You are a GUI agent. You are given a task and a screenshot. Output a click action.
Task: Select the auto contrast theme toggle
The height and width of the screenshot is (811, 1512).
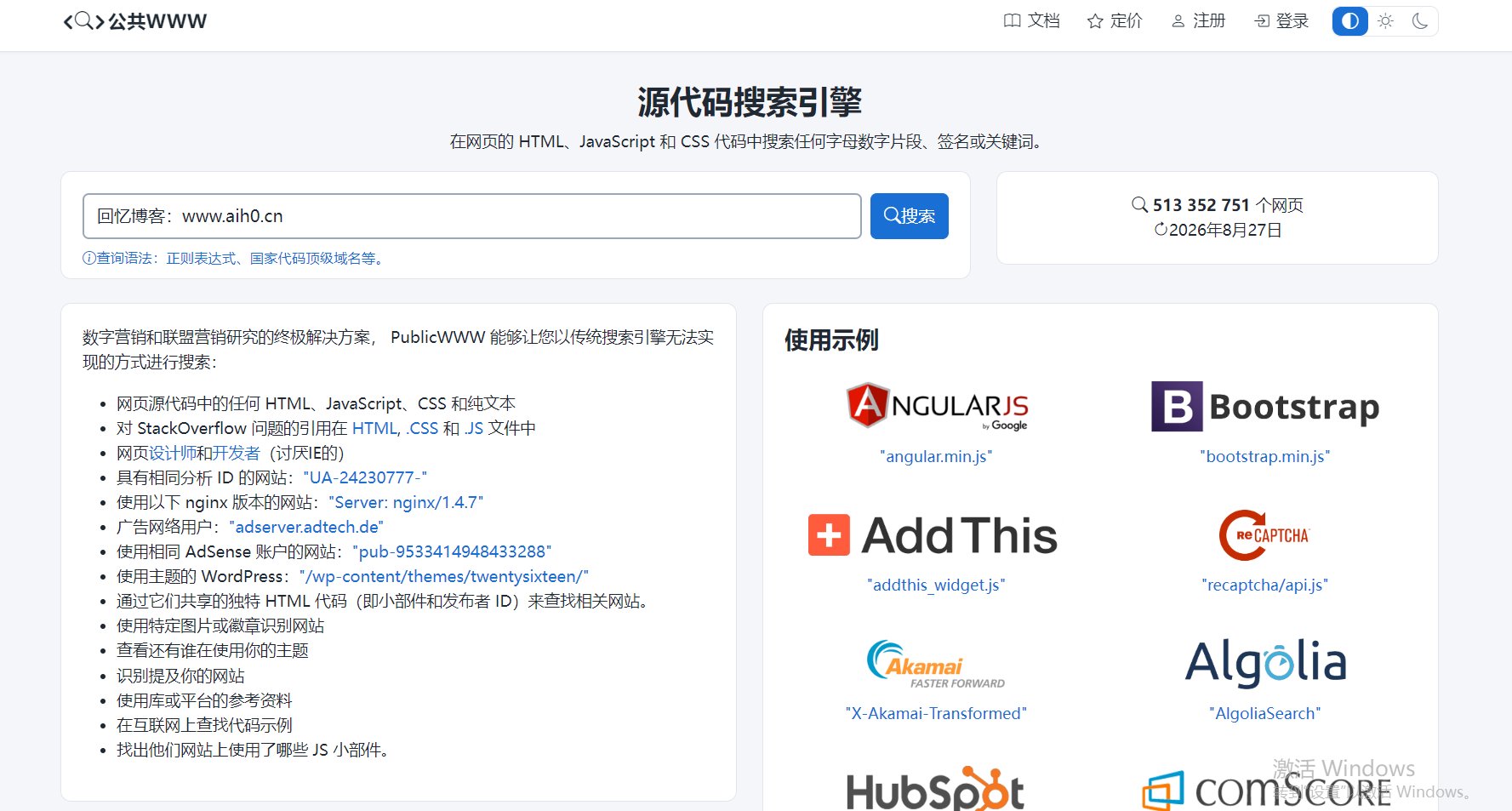(1349, 21)
